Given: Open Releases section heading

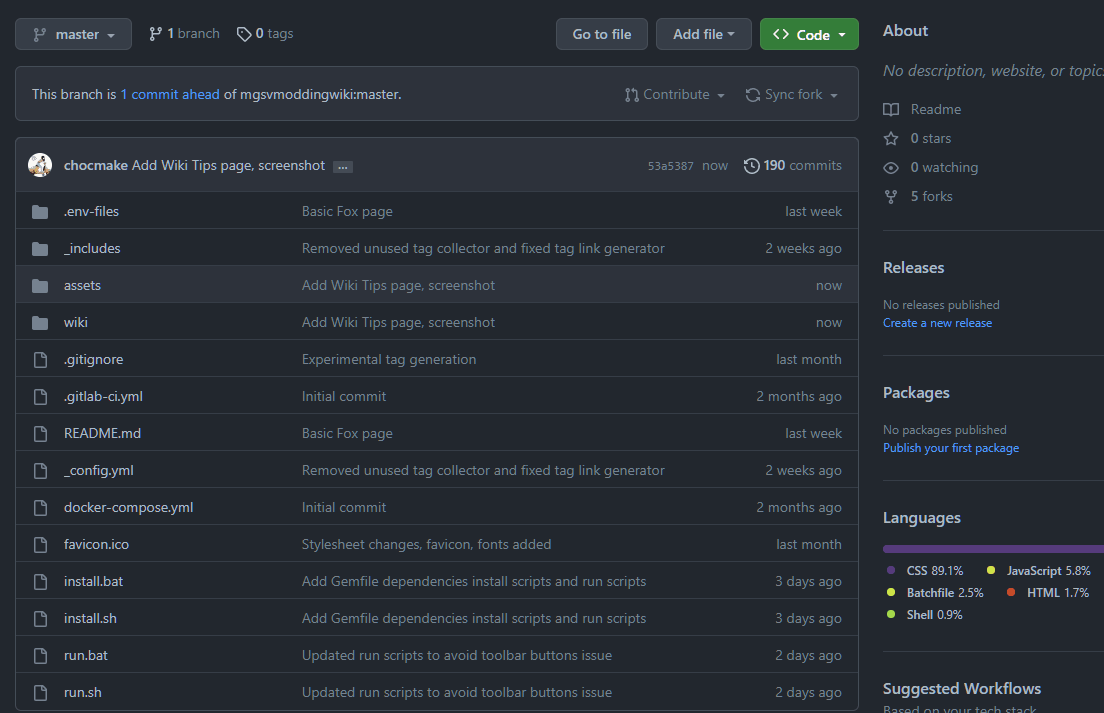Looking at the screenshot, I should (913, 267).
